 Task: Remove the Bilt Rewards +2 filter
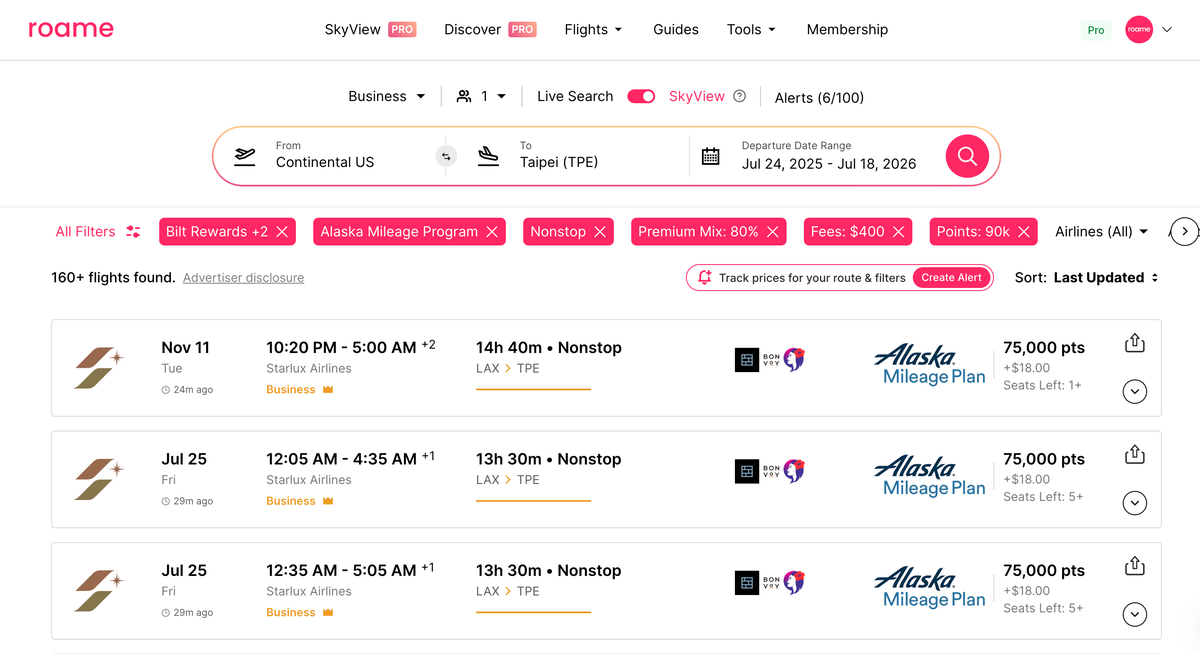tap(282, 232)
